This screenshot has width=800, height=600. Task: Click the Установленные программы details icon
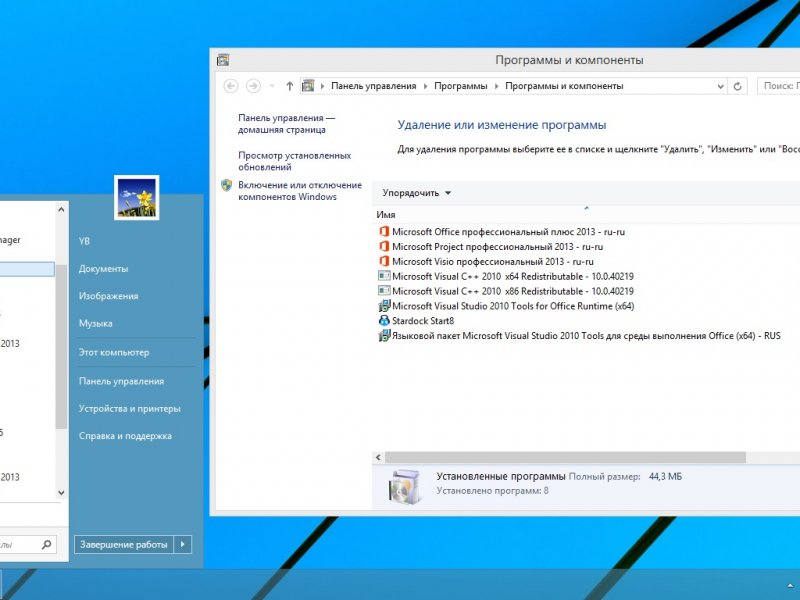[x=405, y=486]
